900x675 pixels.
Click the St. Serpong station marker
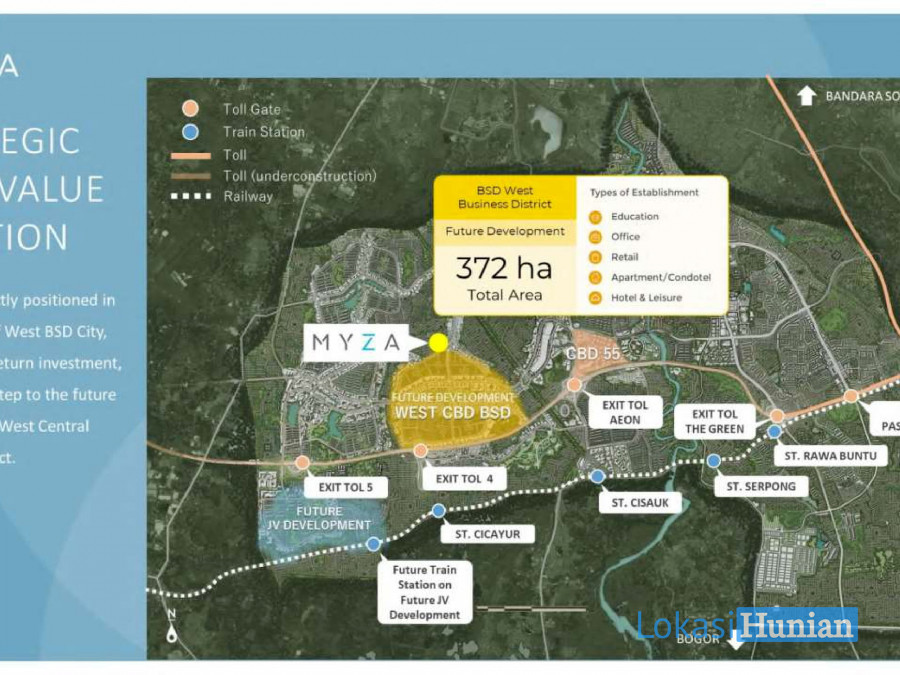[713, 460]
